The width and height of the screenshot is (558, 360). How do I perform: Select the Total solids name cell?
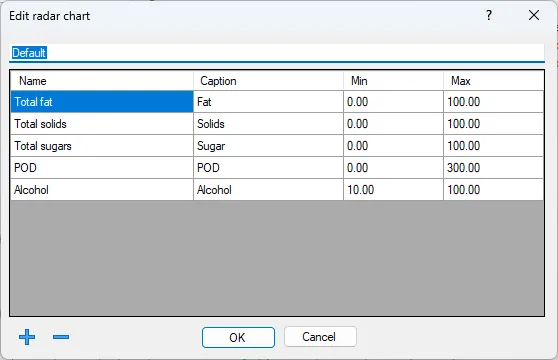point(102,124)
